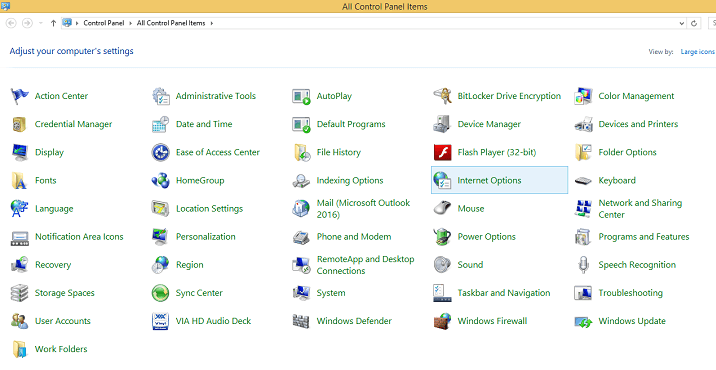The width and height of the screenshot is (716, 370).
Task: Open the View by Large icons dropdown
Action: 697,52
